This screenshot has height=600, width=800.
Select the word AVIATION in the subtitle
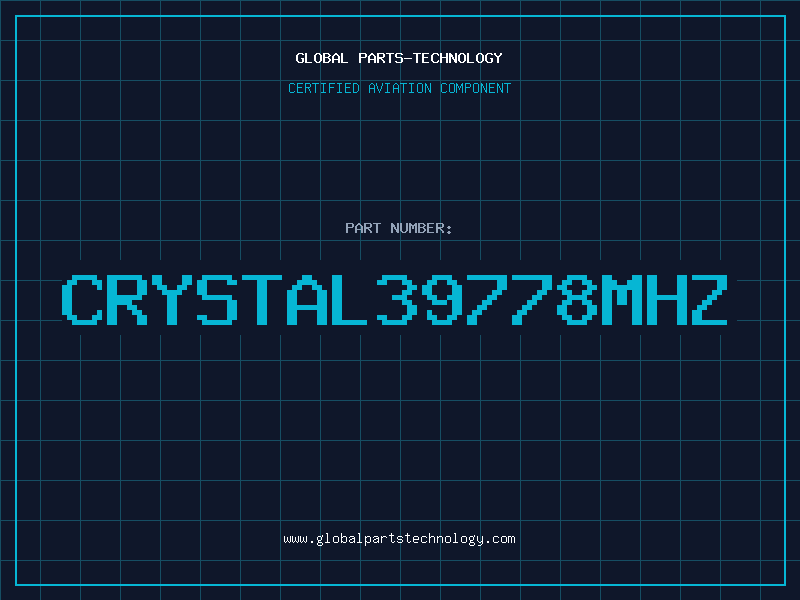tap(400, 88)
